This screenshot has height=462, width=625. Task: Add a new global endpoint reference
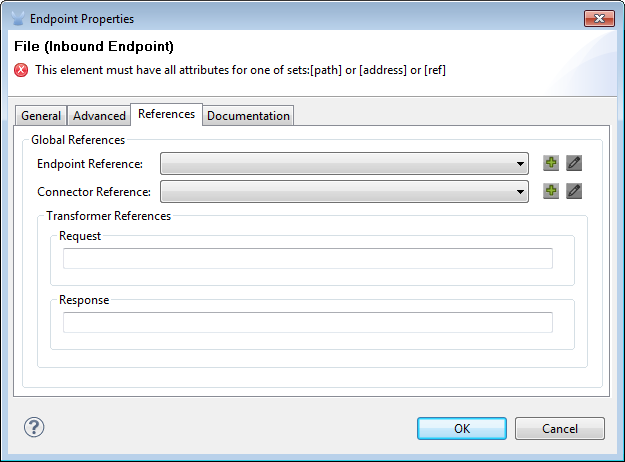[x=551, y=163]
